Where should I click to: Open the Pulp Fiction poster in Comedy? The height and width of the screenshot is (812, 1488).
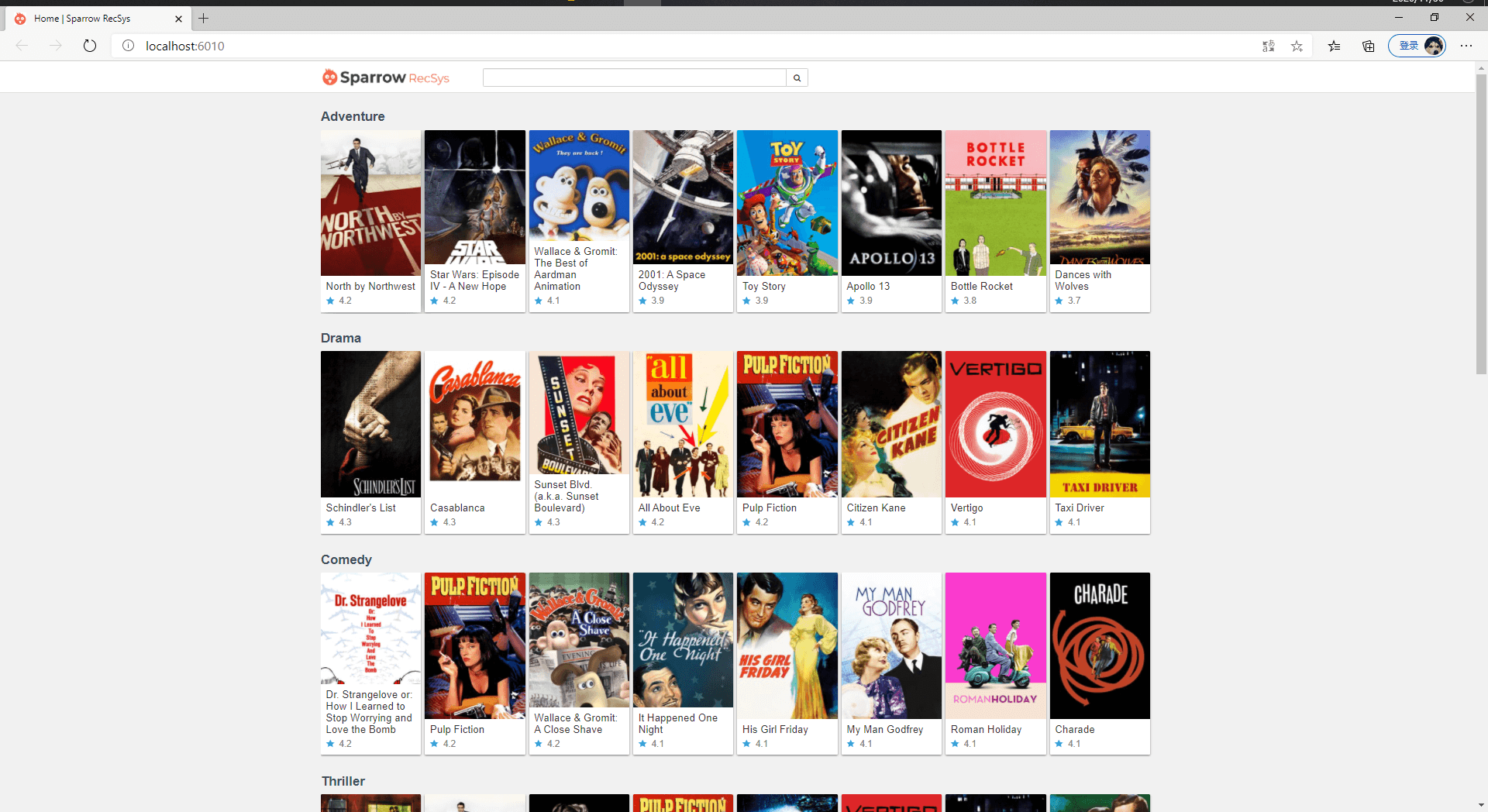[x=475, y=645]
